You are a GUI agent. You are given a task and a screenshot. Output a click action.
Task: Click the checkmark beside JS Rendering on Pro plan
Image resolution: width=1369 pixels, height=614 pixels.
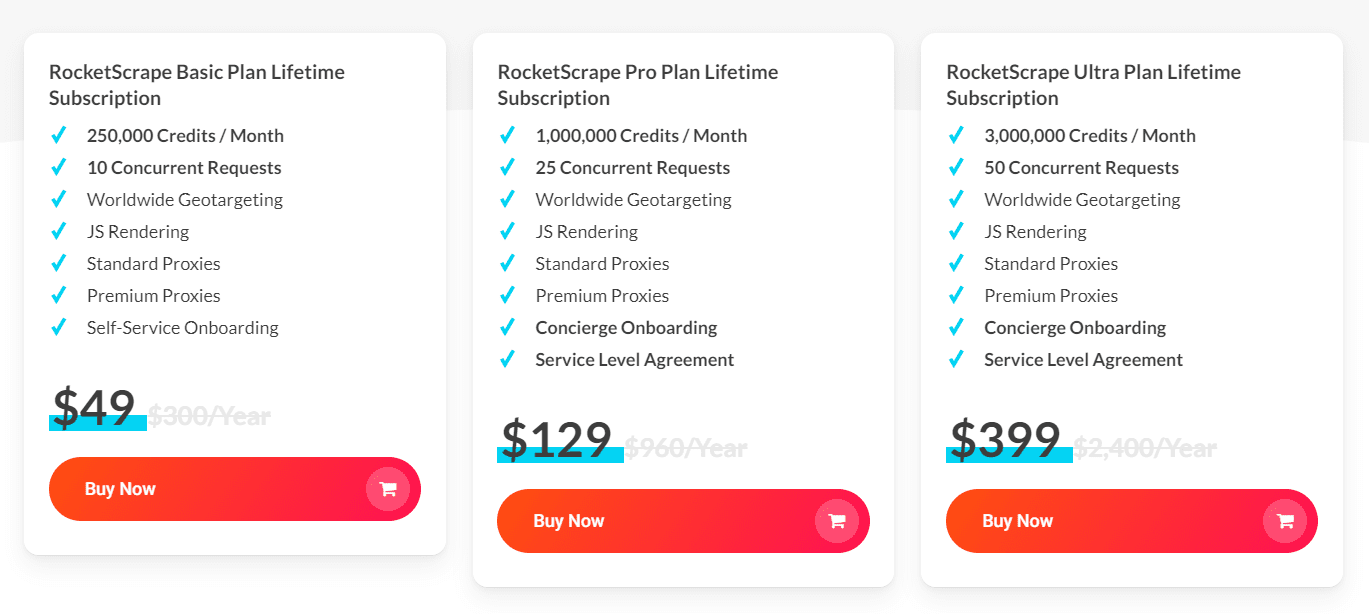[x=507, y=231]
